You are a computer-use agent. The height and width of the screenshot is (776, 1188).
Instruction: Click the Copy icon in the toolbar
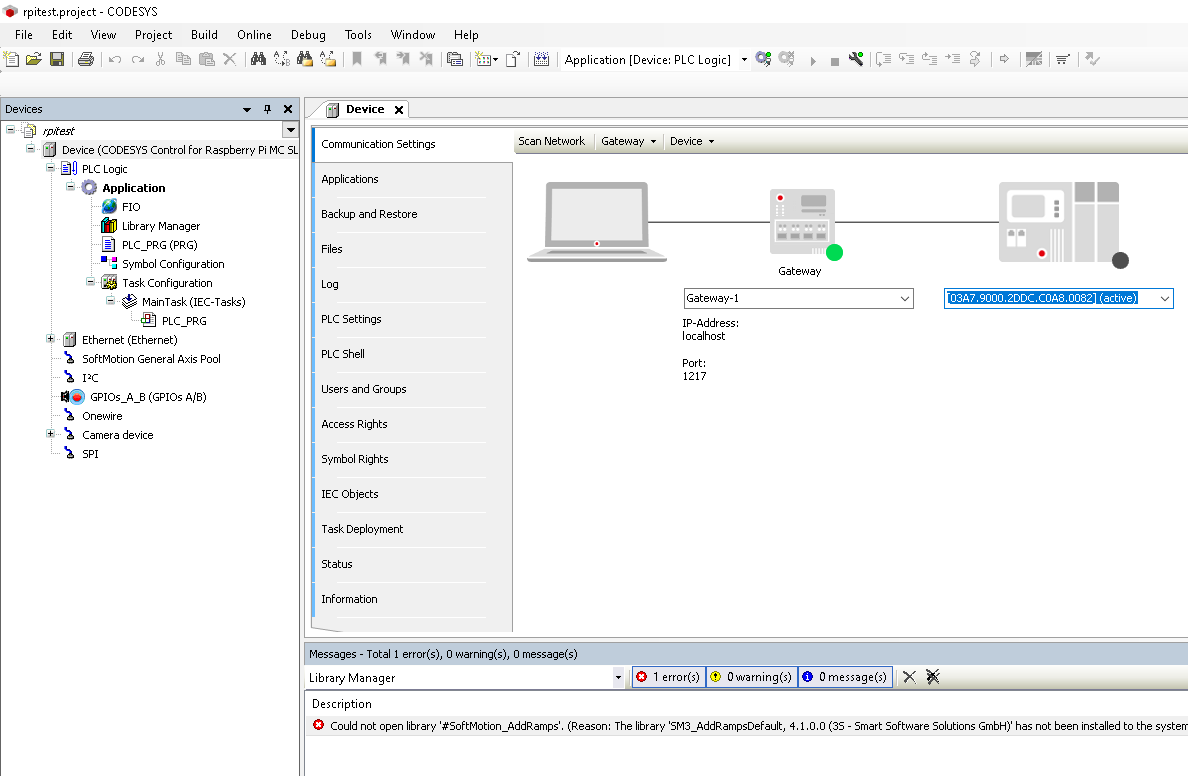click(x=183, y=59)
